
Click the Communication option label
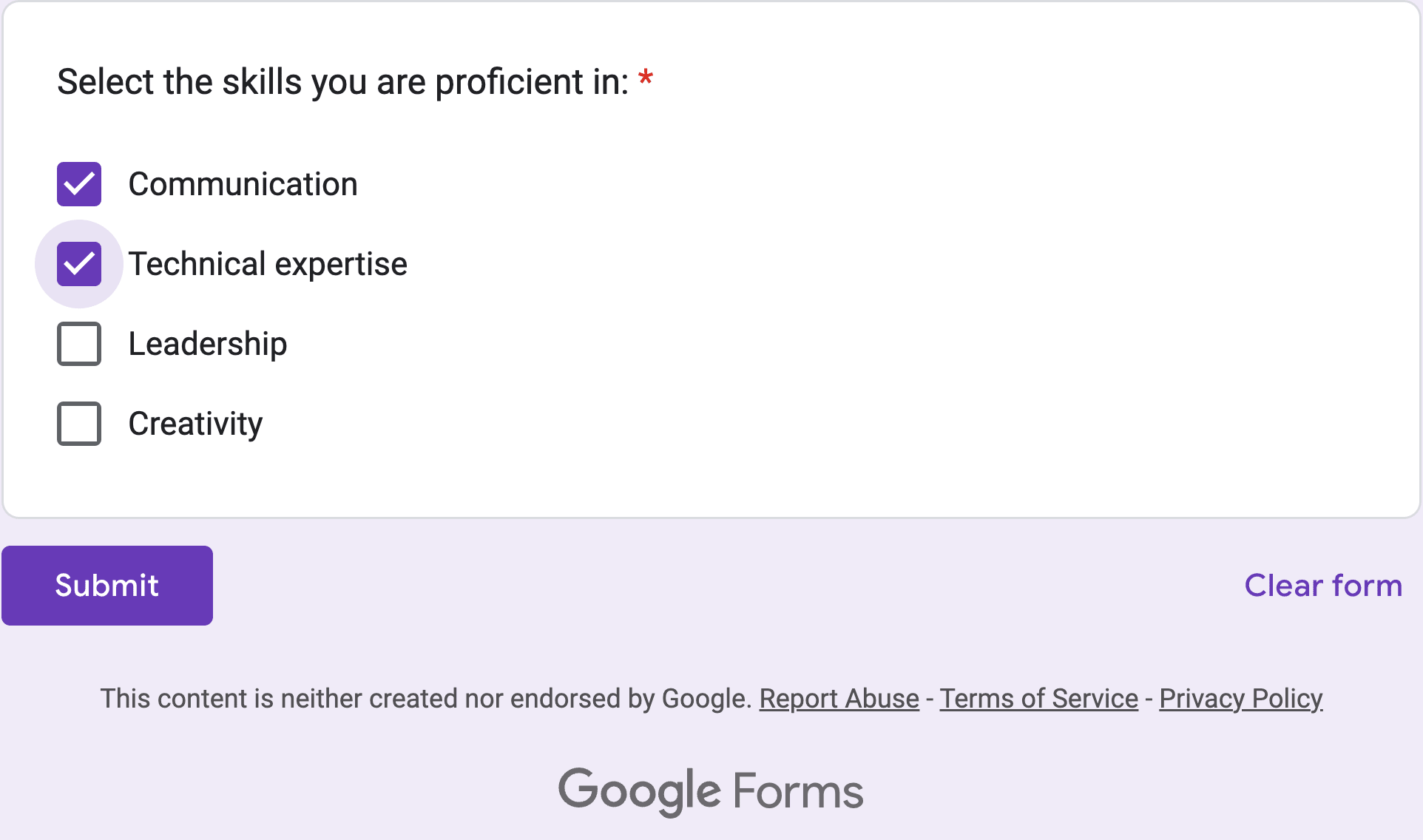pos(243,183)
